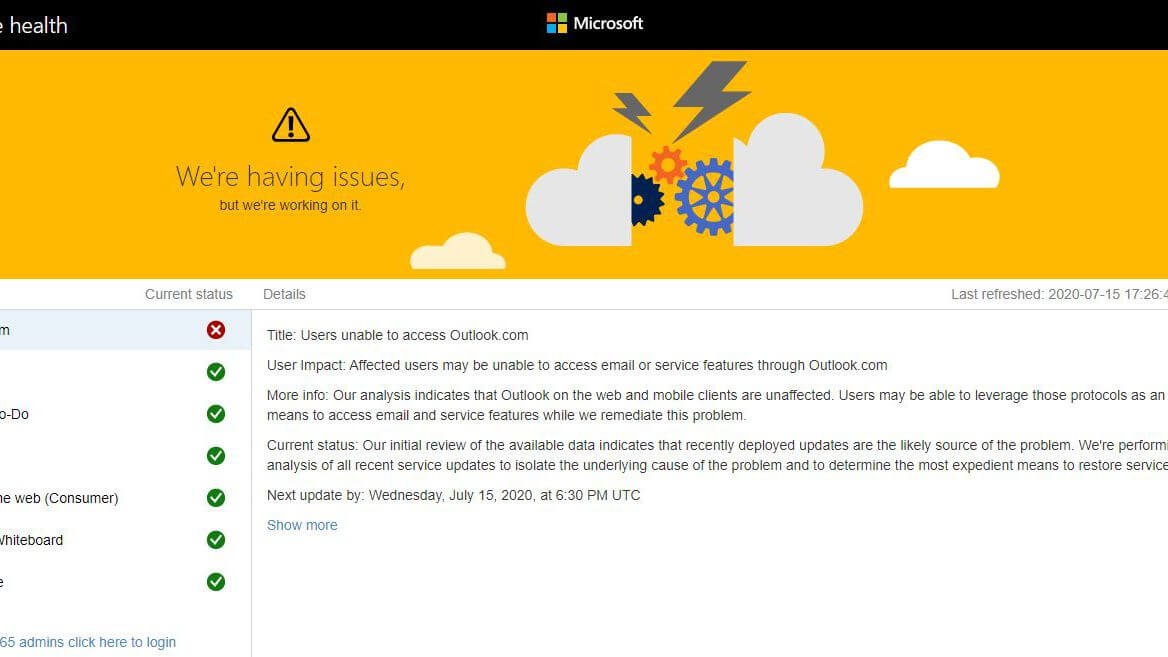The width and height of the screenshot is (1168, 657).
Task: Click the green checkmark beside Whiteboard
Action: point(216,540)
